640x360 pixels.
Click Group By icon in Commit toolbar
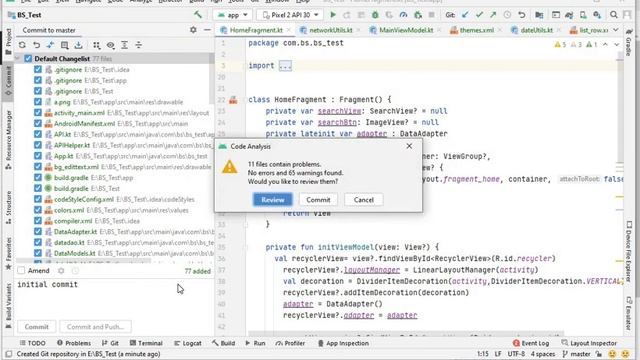[x=96, y=45]
